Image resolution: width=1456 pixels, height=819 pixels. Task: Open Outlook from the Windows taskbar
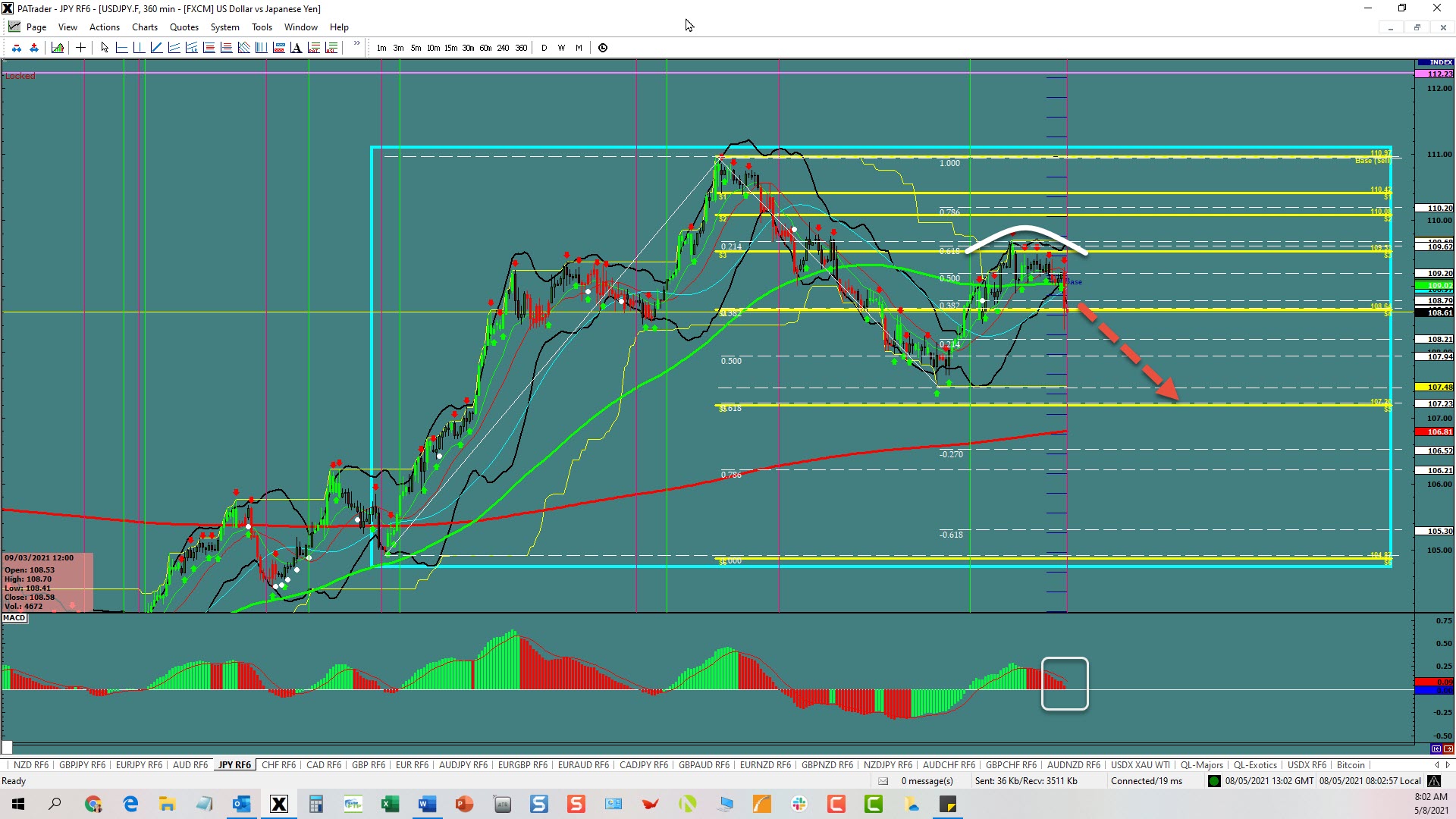click(242, 804)
